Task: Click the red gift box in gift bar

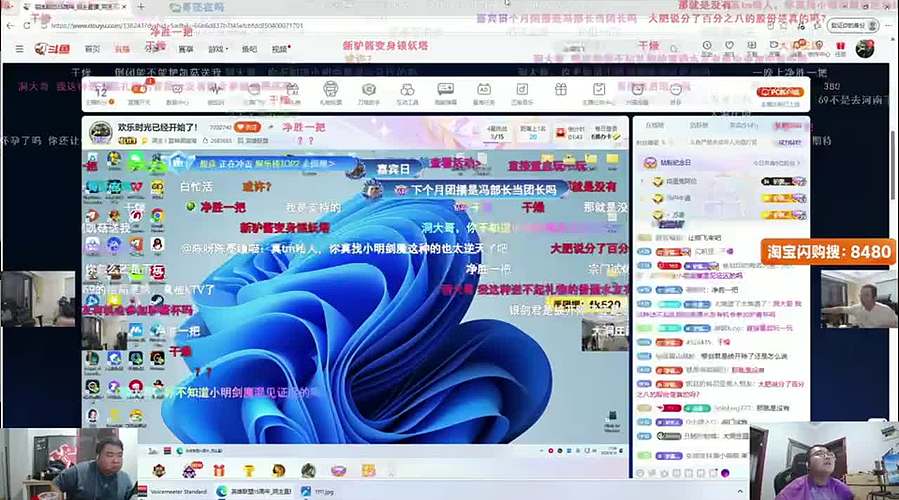Action: coord(219,471)
